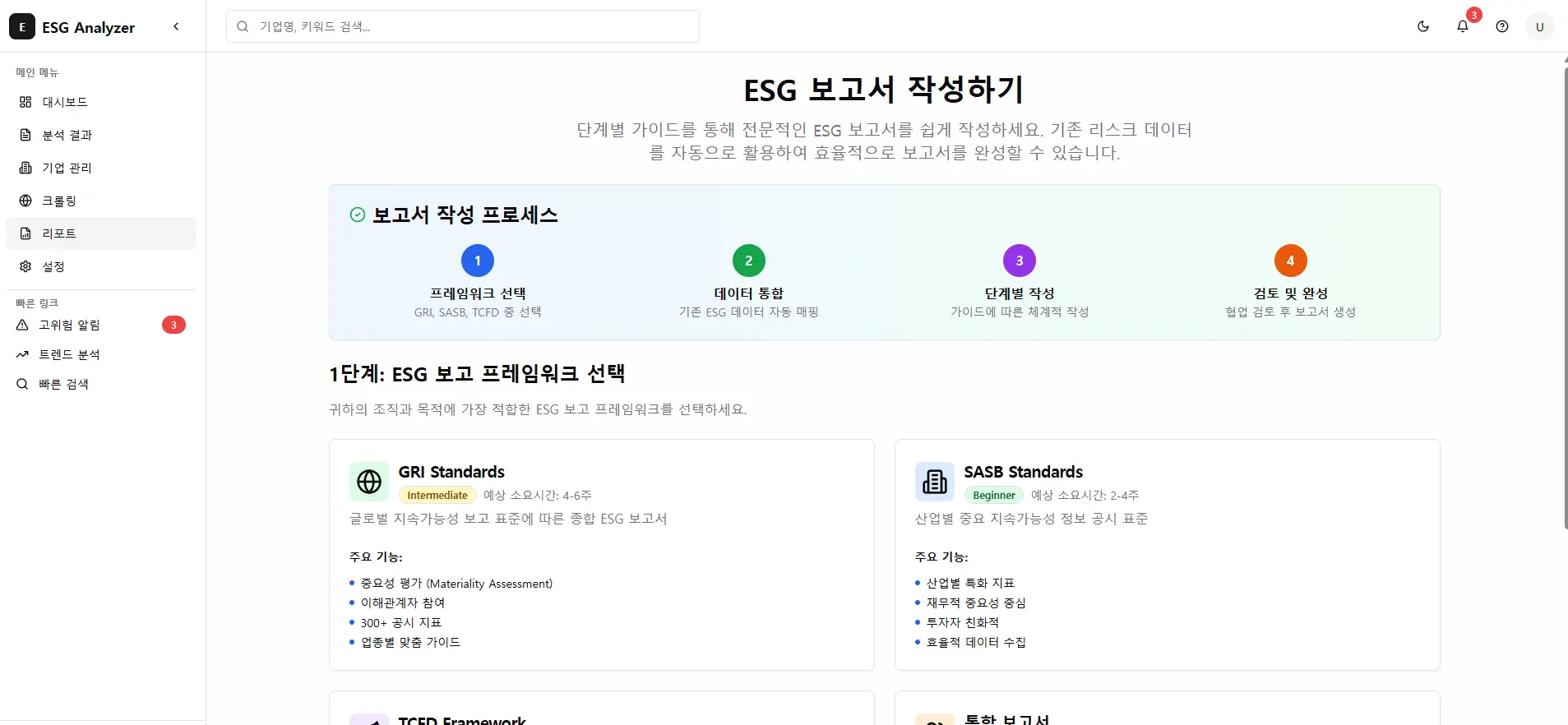1568x725 pixels.
Task: Click '중요성 평가 (Materiality Assessment)' list item
Action: (x=456, y=584)
